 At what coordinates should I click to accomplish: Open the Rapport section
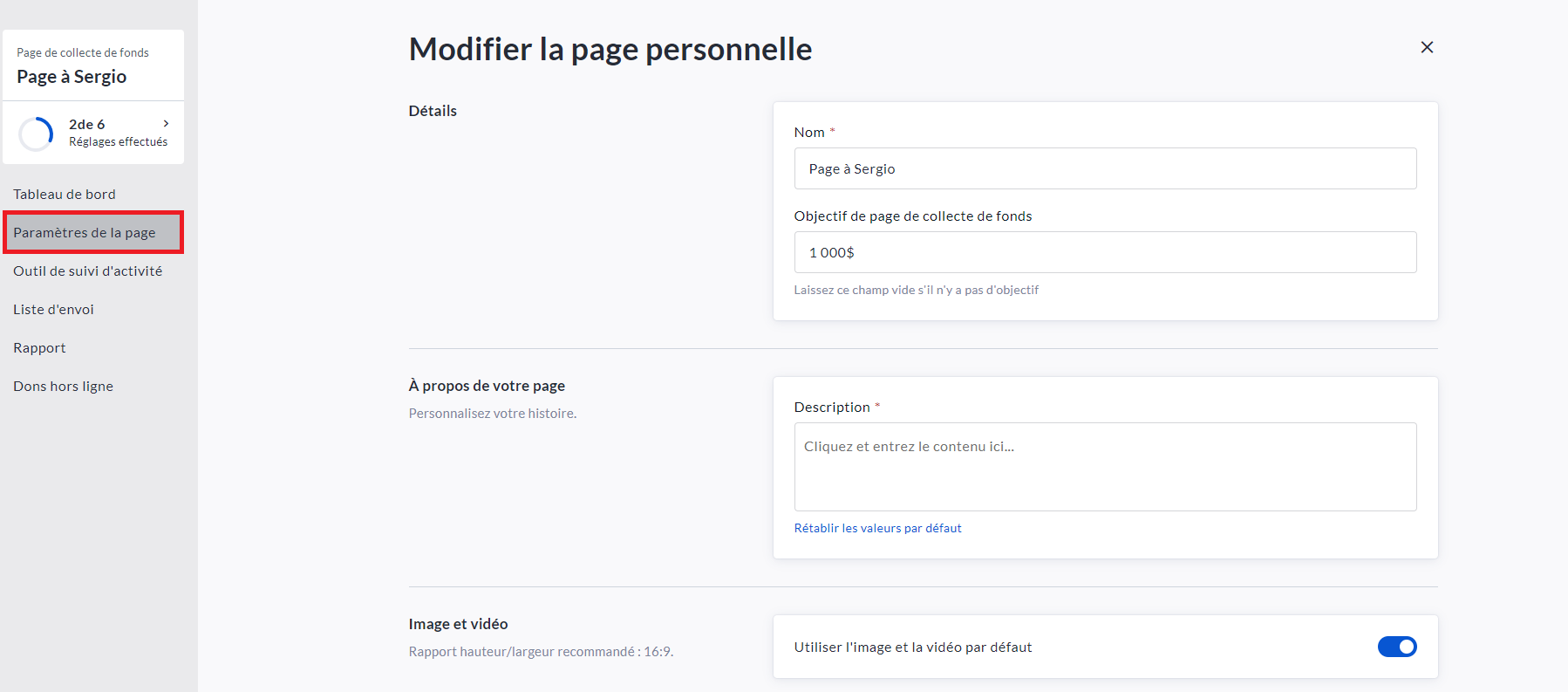39,348
